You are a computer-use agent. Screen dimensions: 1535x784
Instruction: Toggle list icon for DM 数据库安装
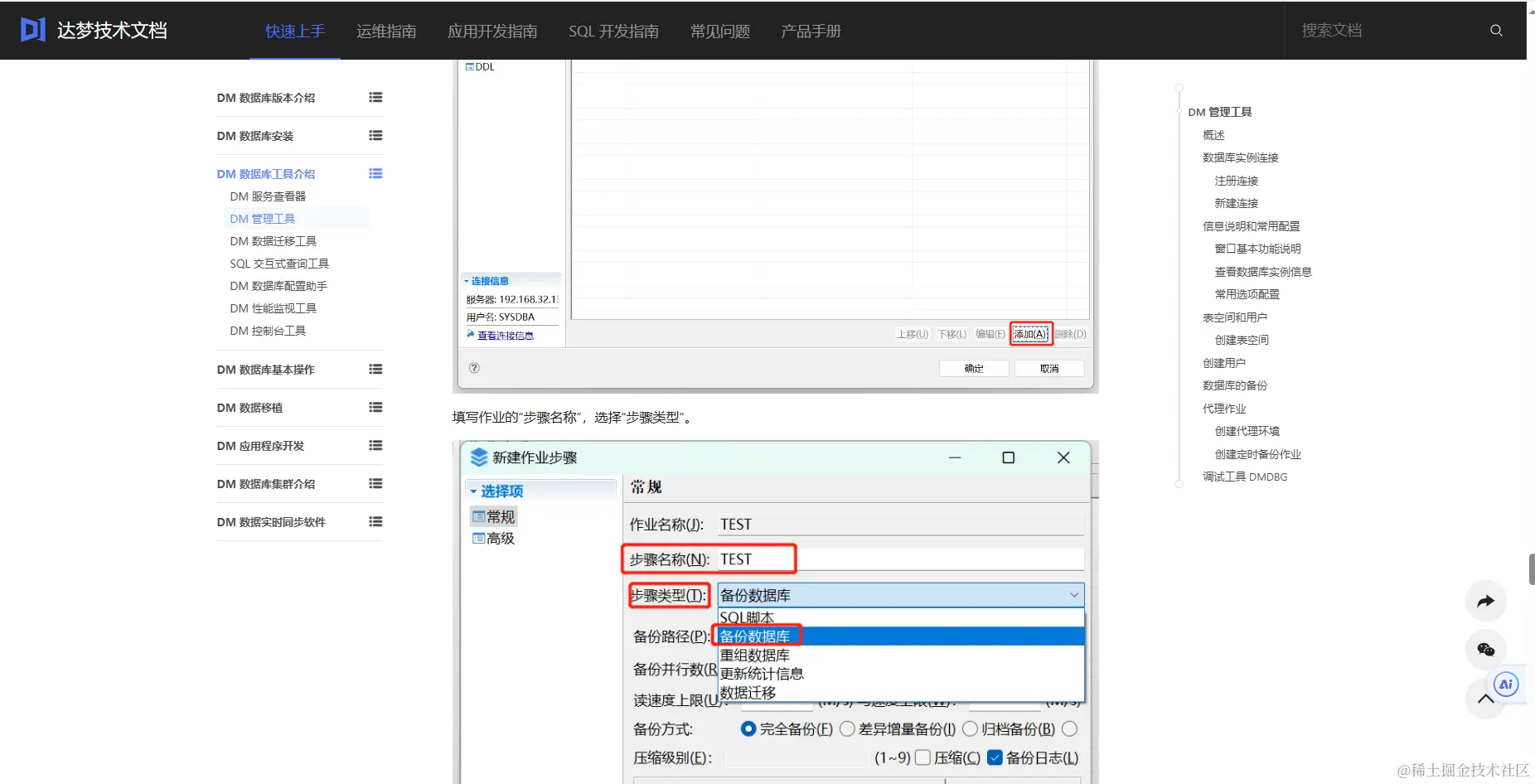pyautogui.click(x=375, y=135)
